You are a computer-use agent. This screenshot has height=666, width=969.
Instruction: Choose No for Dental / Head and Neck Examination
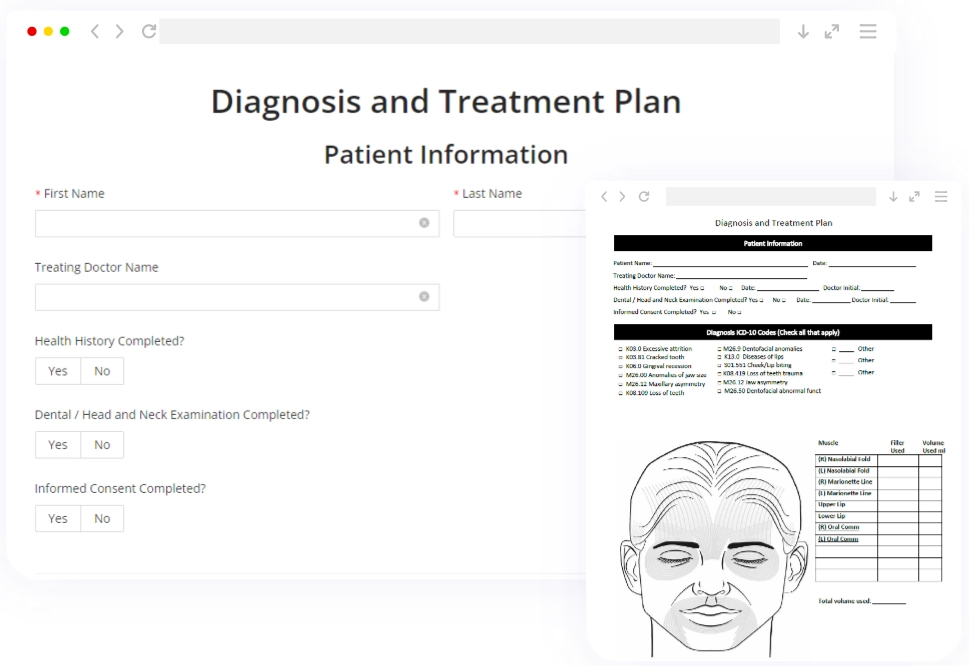click(102, 445)
